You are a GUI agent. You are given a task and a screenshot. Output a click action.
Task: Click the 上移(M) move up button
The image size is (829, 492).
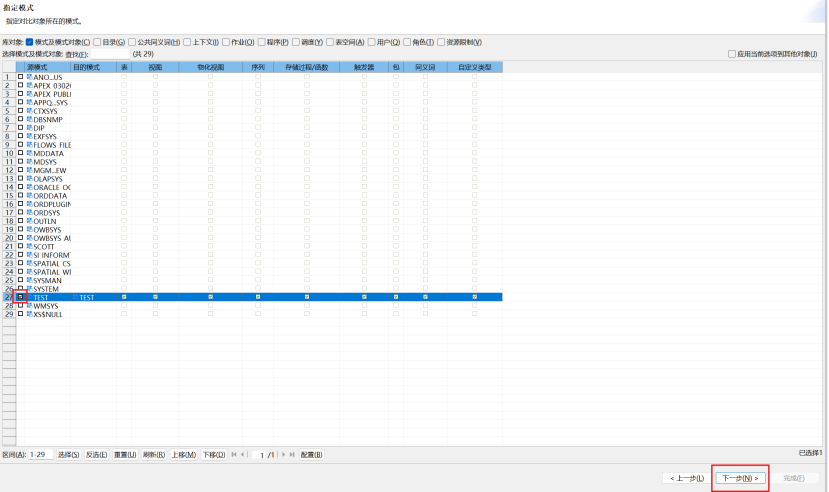(183, 454)
